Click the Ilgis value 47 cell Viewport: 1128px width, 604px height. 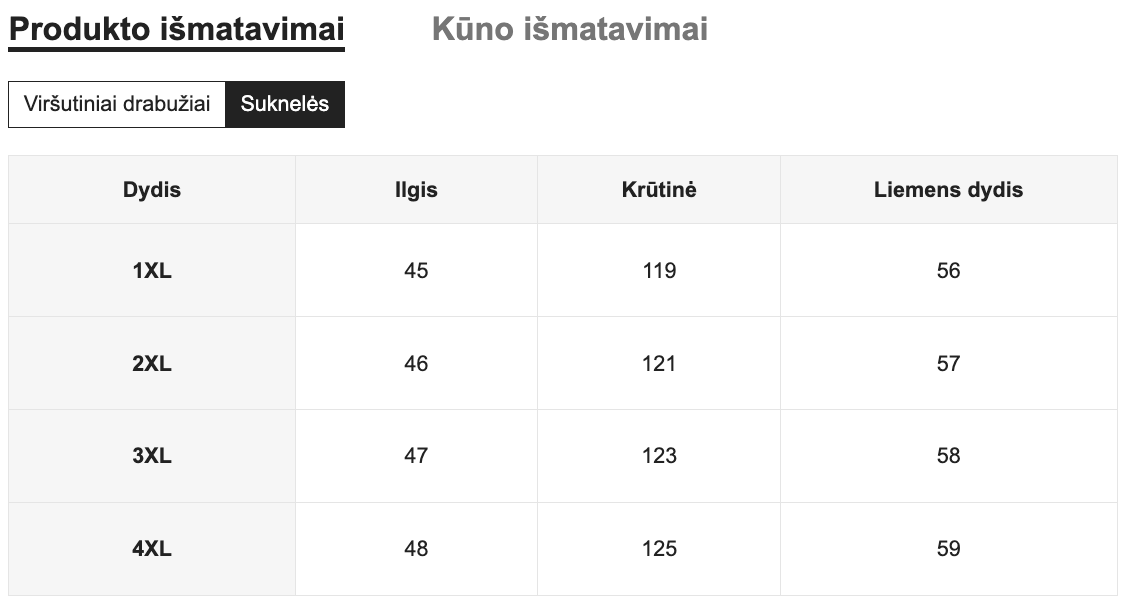[x=416, y=456]
